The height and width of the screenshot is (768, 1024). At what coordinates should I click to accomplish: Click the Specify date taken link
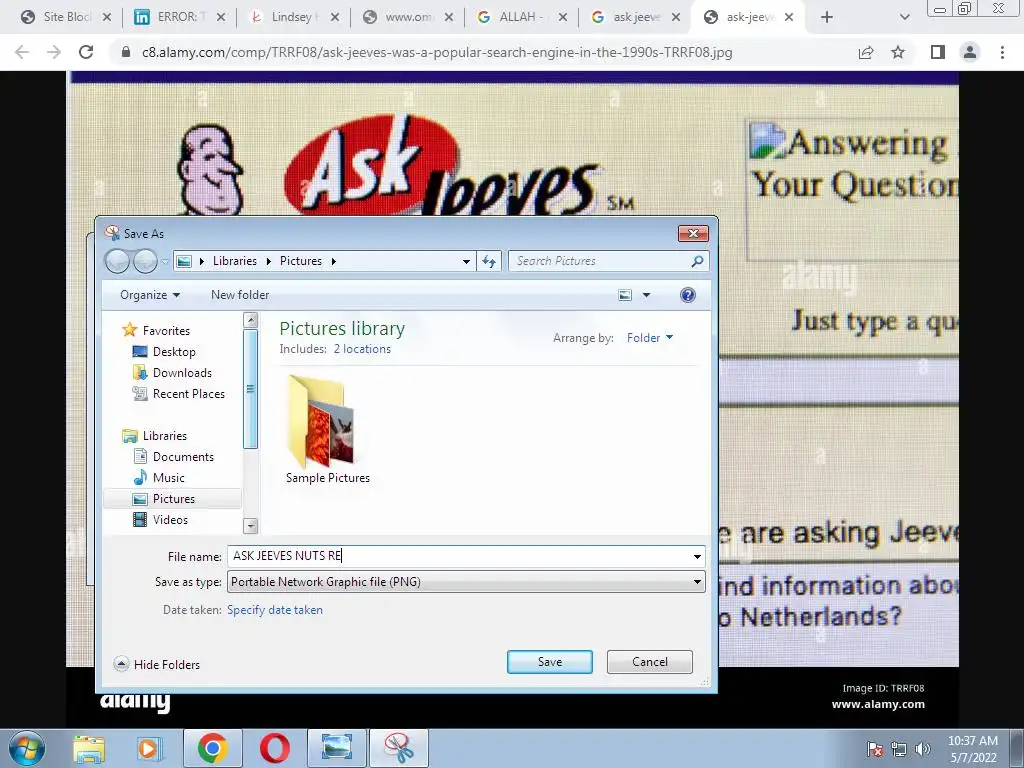click(274, 609)
